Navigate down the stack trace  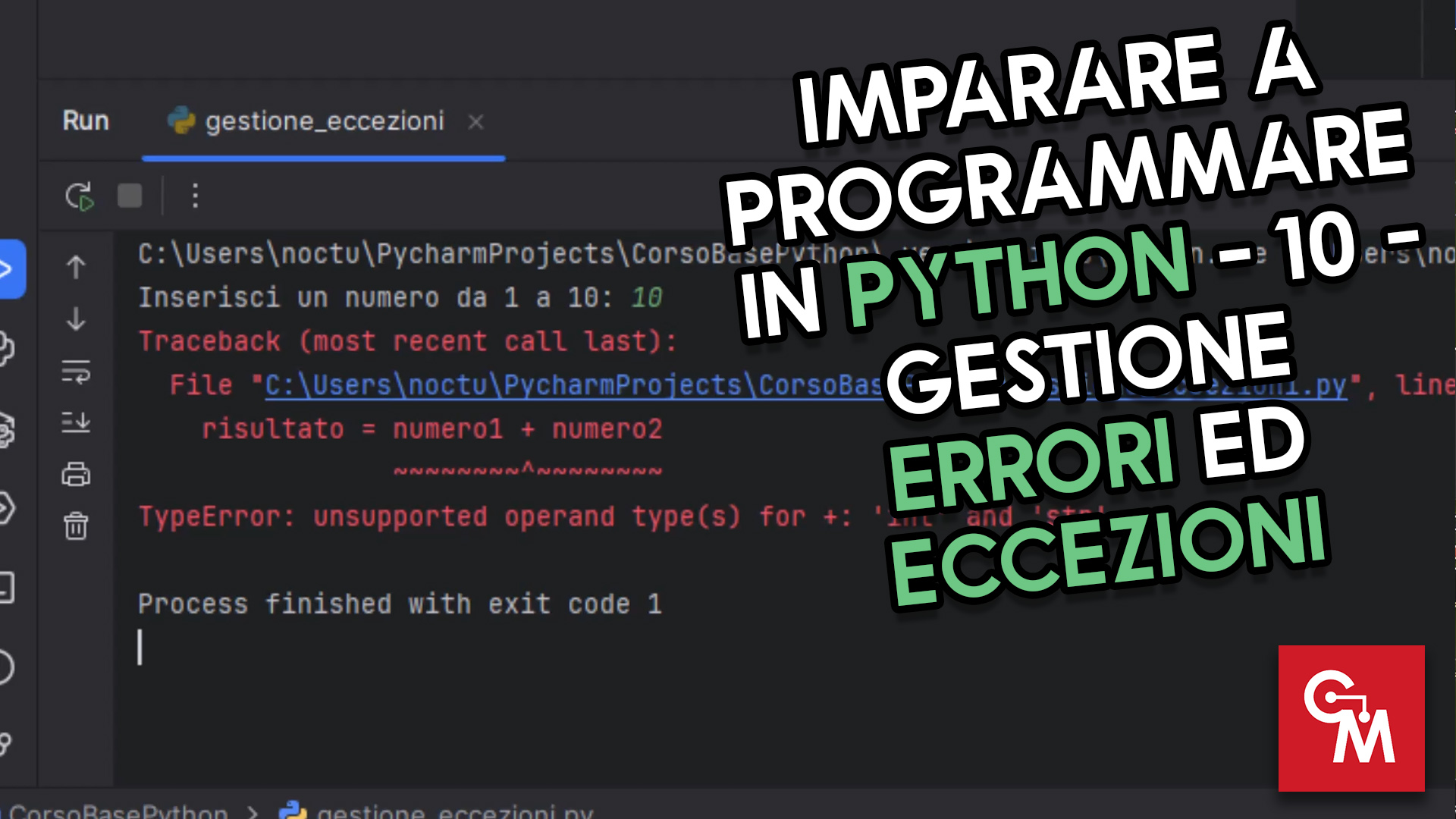point(75,319)
